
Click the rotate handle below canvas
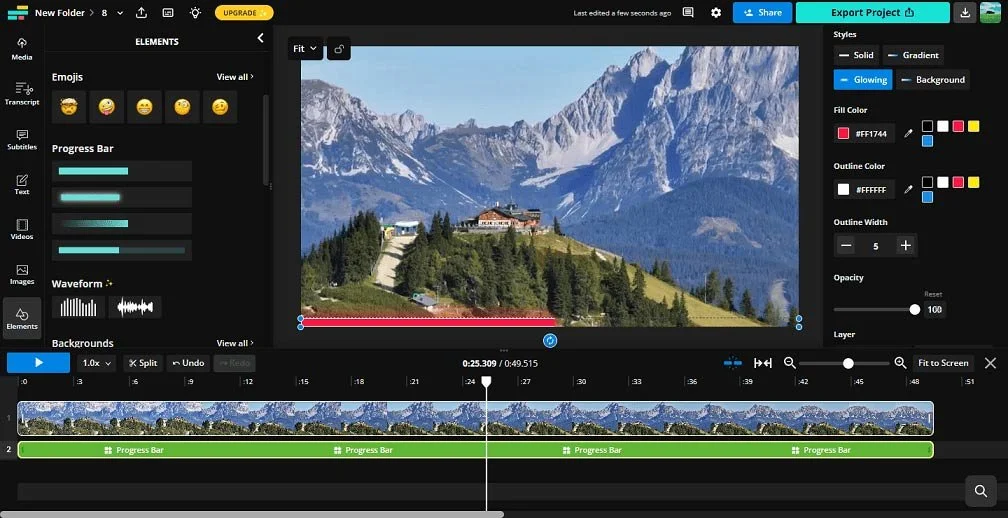pos(550,341)
